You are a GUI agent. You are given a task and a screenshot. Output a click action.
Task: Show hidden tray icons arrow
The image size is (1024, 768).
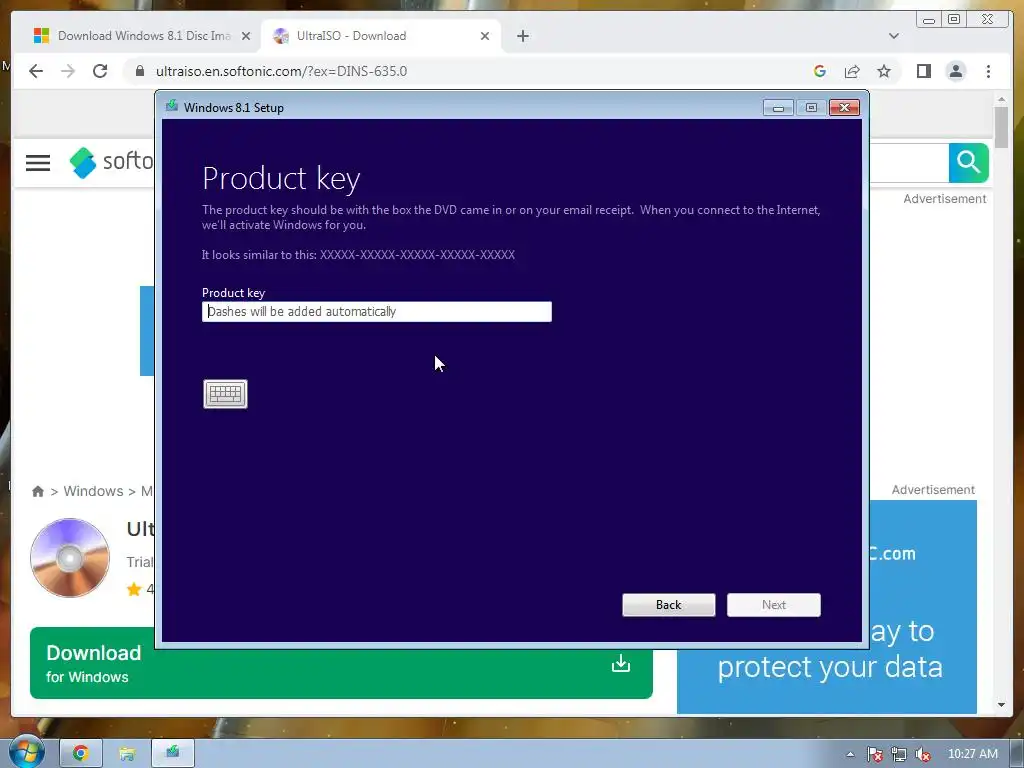pyautogui.click(x=850, y=754)
